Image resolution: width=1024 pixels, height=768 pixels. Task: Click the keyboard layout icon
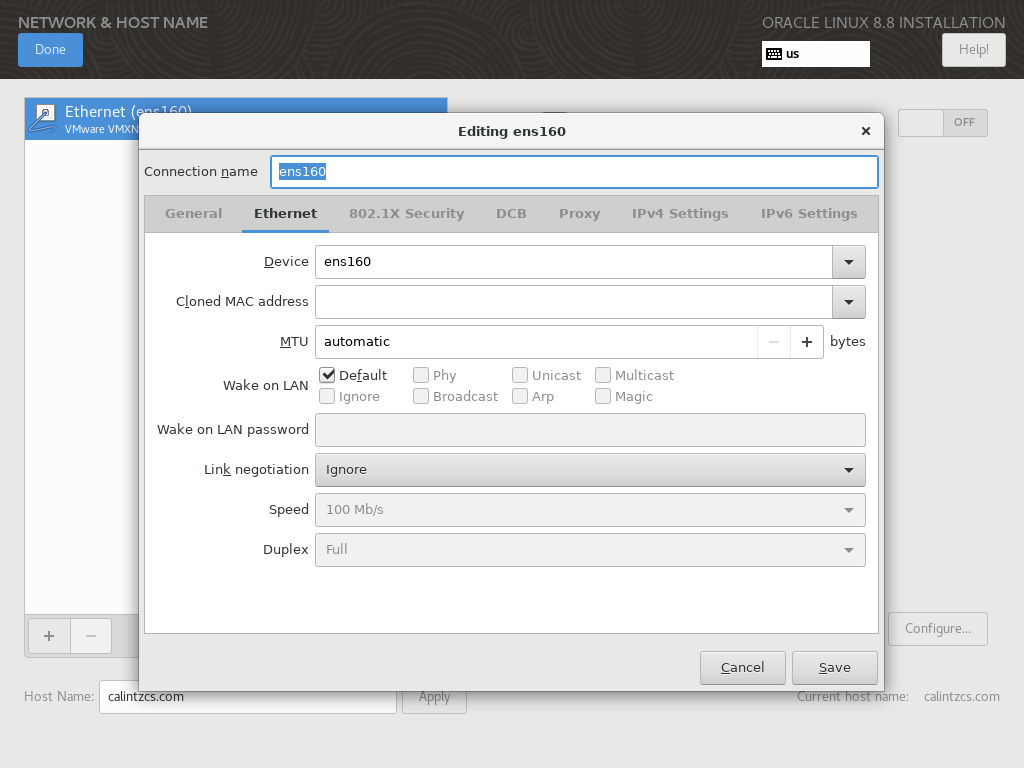[x=774, y=54]
